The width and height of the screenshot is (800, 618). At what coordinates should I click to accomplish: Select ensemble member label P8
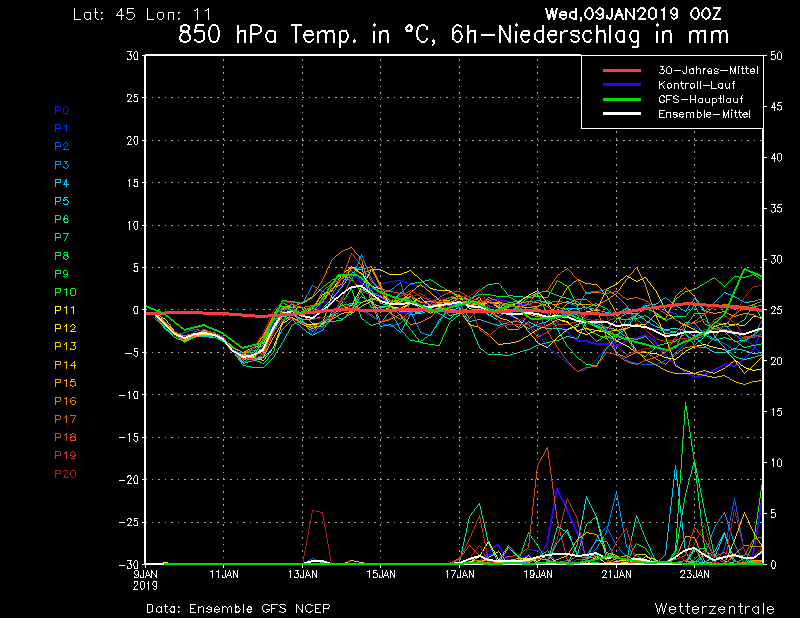[62, 256]
